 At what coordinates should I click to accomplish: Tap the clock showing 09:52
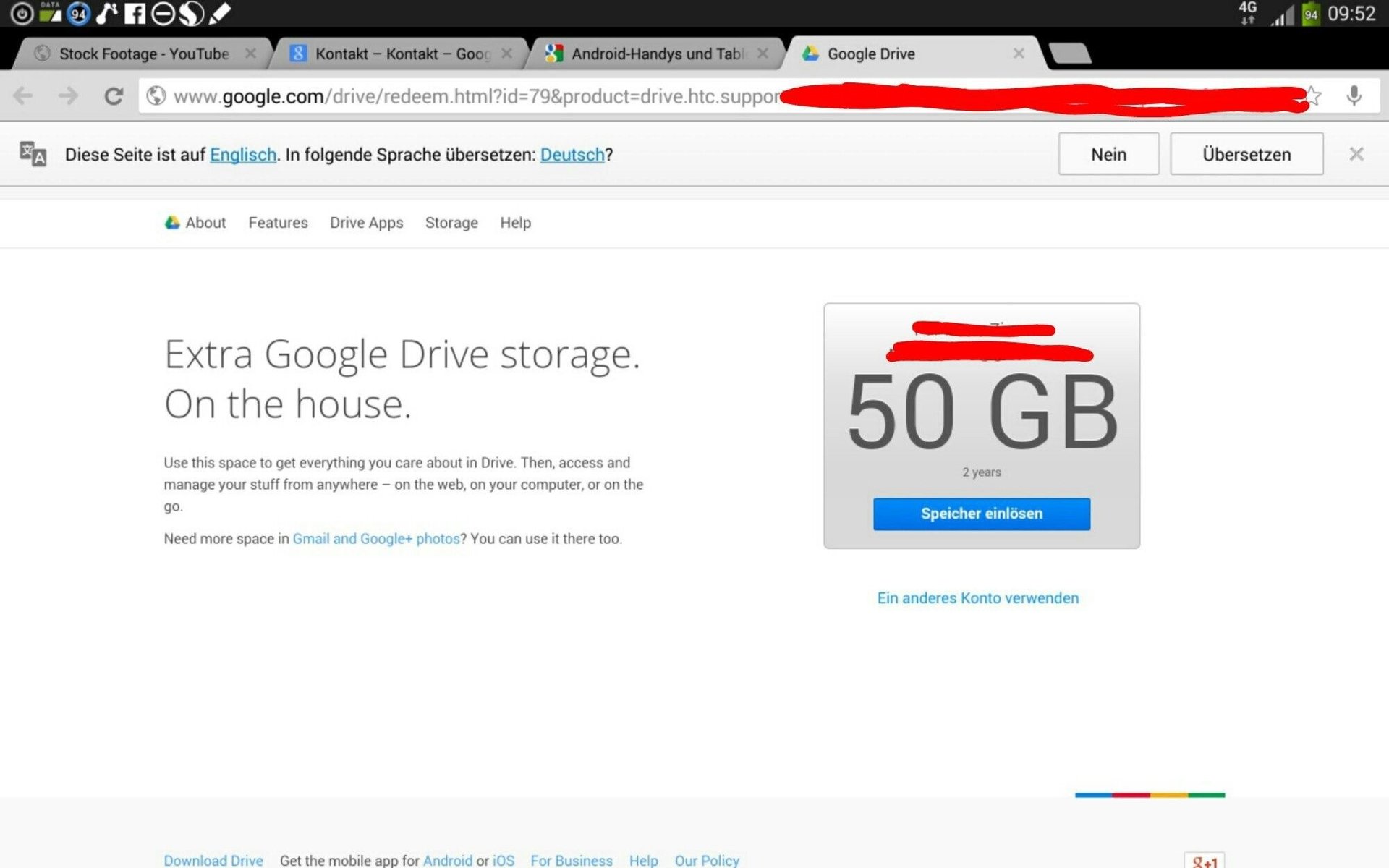click(x=1351, y=14)
